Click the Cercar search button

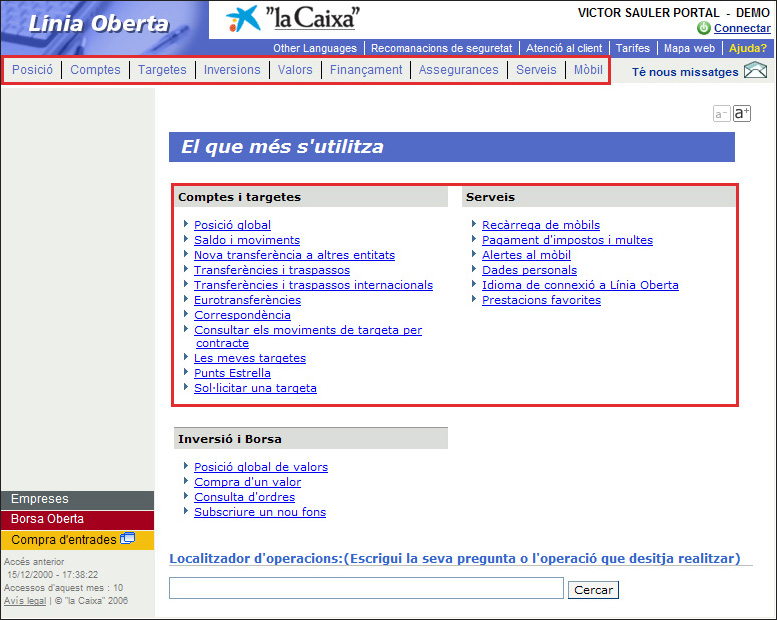point(593,590)
